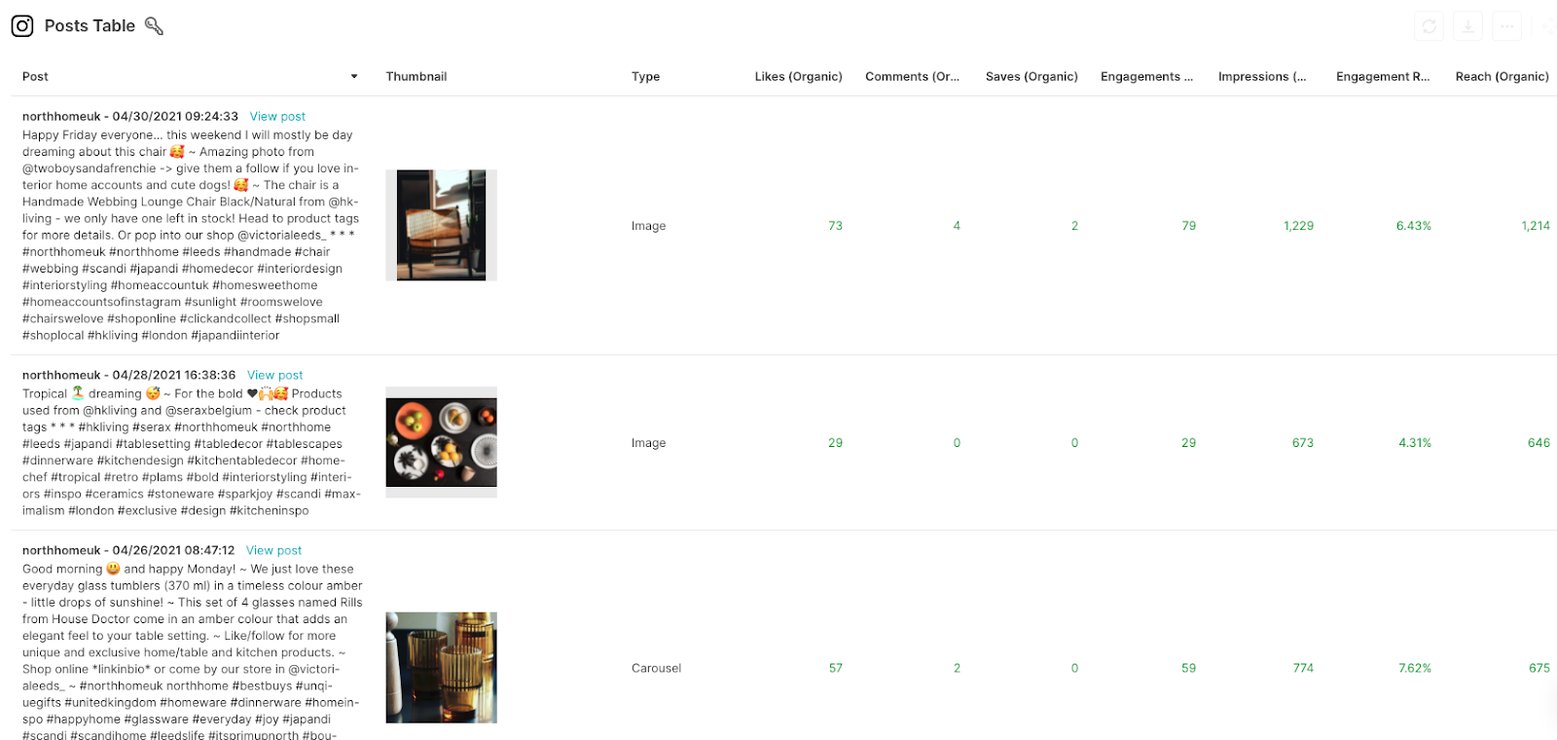Screen dimensions: 1557x740
Task: Select the Type column header
Action: click(x=645, y=76)
